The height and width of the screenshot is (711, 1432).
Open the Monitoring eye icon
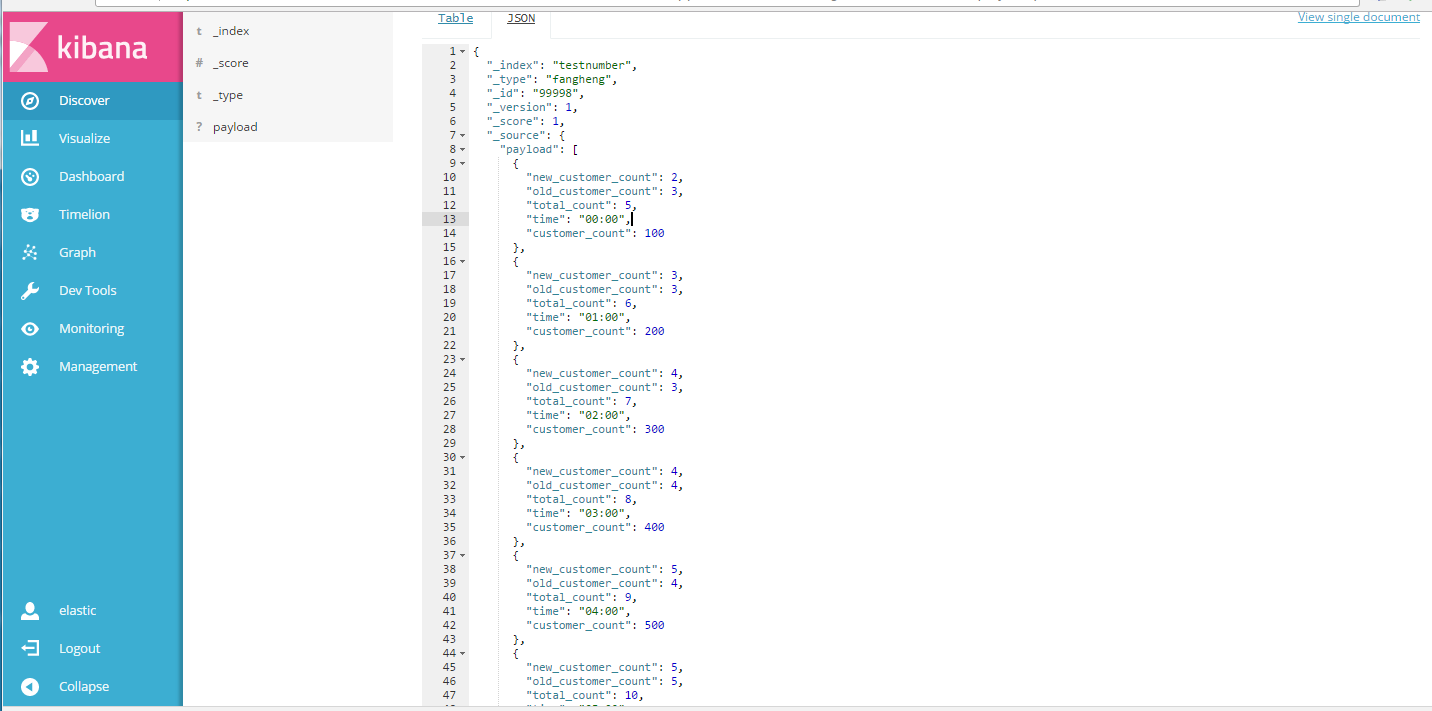[30, 328]
